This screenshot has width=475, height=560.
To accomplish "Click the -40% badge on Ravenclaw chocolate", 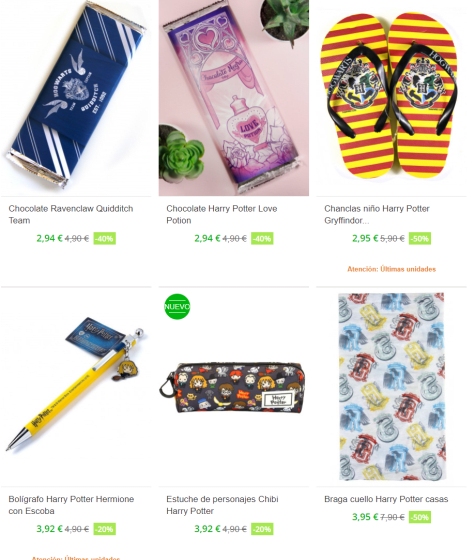I will pos(105,238).
